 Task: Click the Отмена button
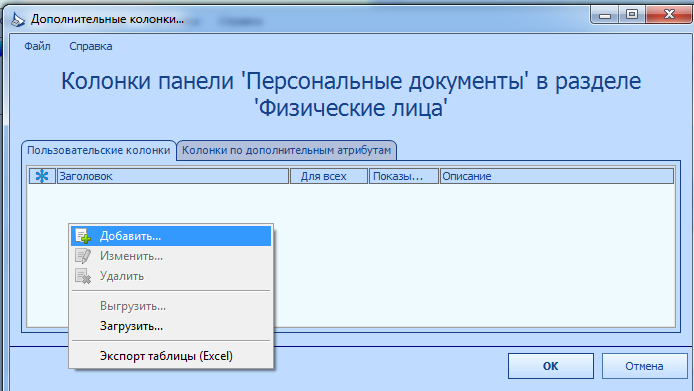coord(644,366)
